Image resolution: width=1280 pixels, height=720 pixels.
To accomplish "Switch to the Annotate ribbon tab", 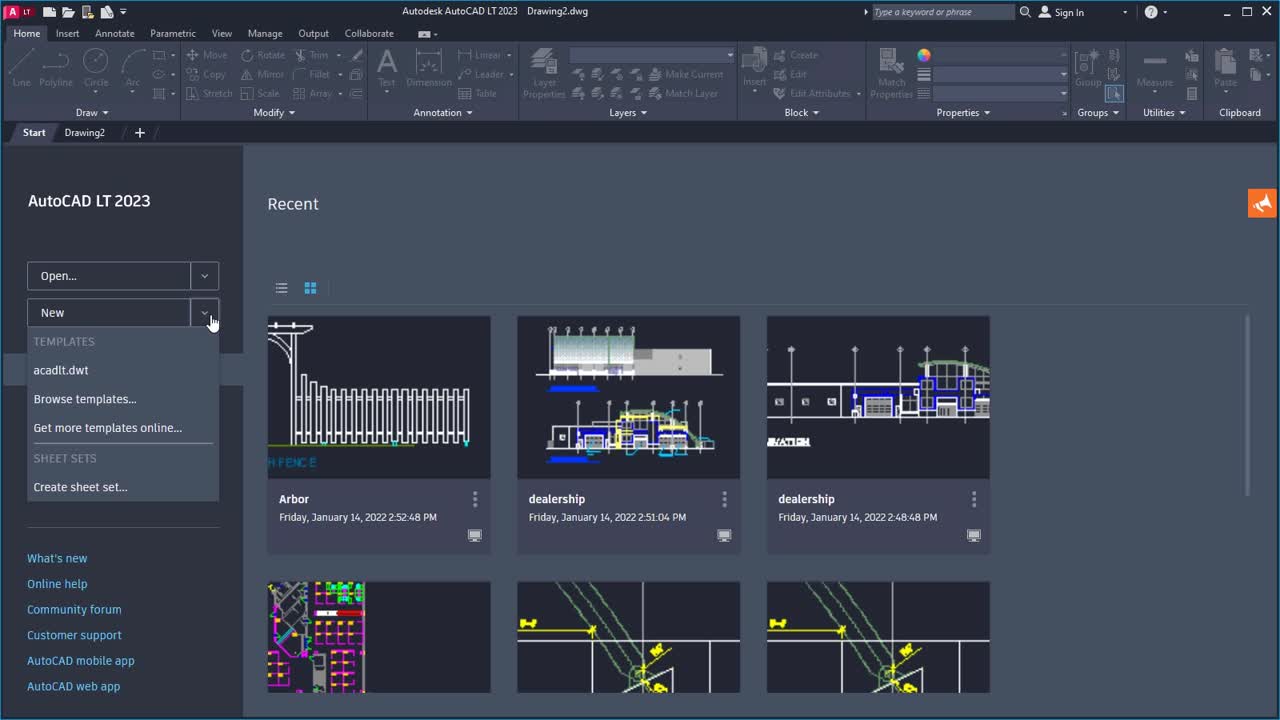I will [x=114, y=33].
